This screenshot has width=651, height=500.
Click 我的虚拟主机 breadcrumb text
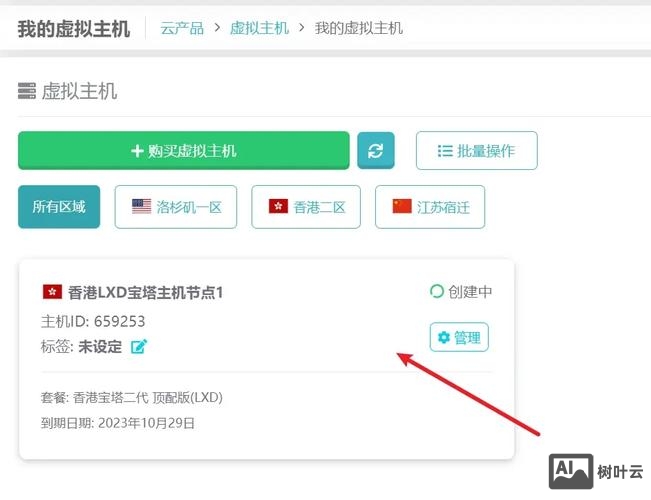point(359,28)
